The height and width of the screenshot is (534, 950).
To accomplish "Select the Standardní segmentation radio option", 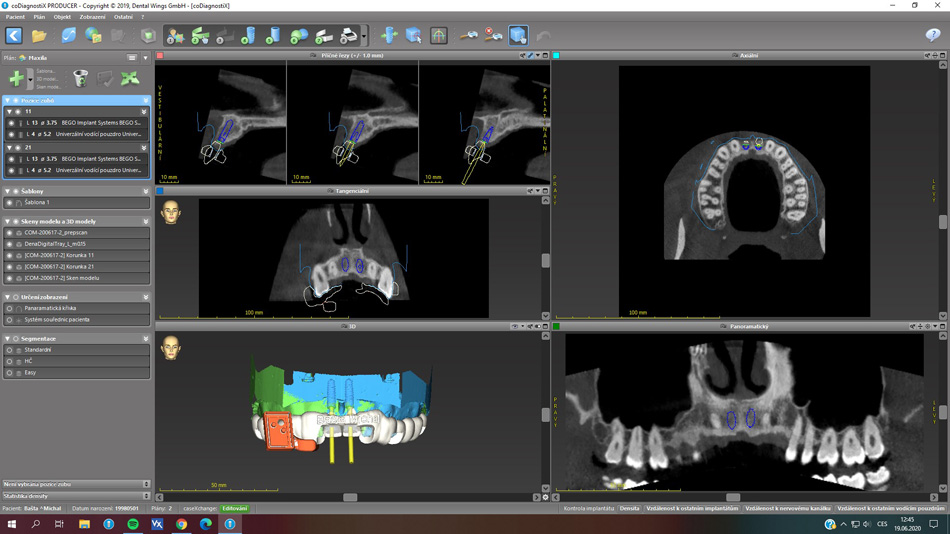I will pos(10,350).
